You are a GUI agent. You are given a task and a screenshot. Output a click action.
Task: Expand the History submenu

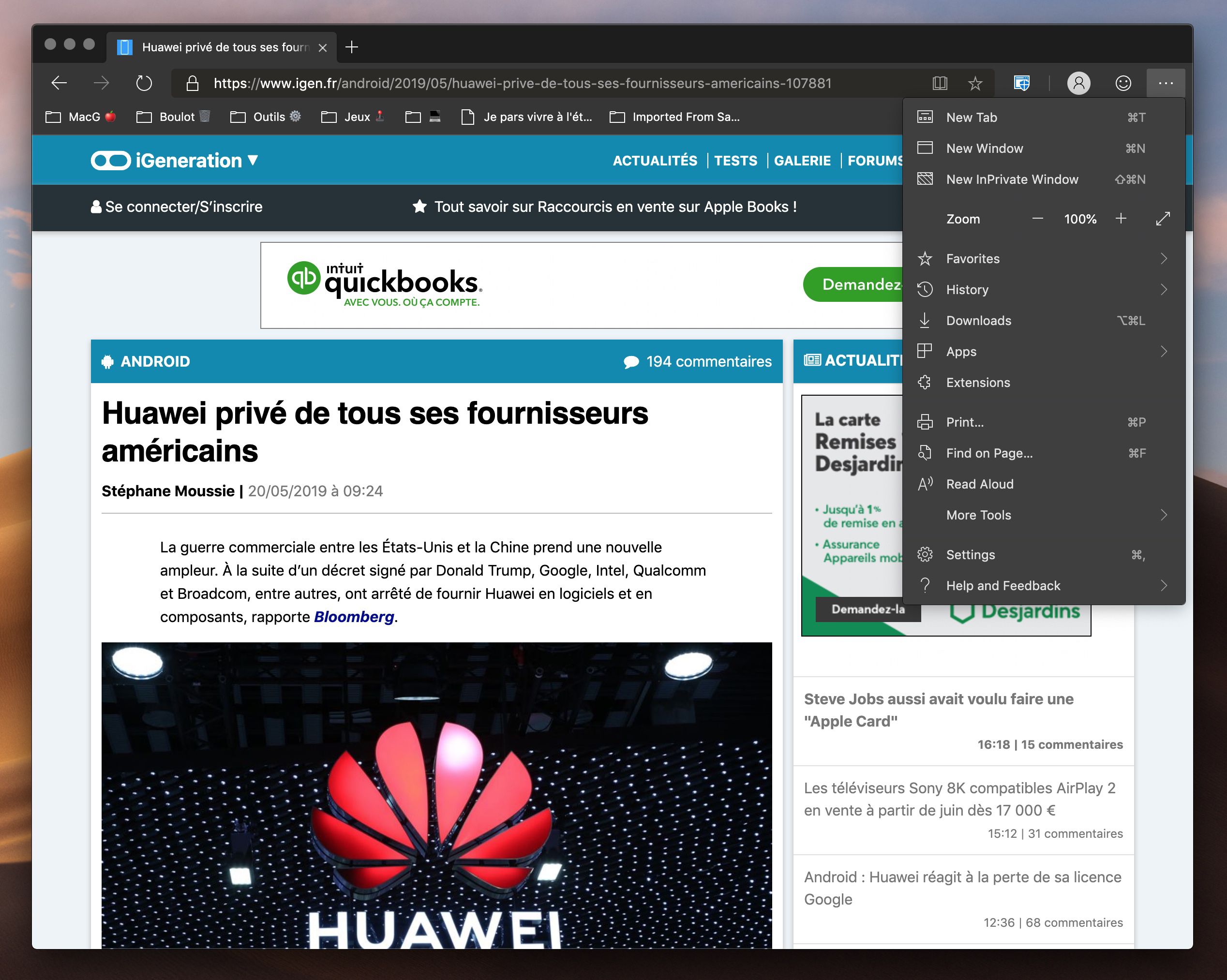click(x=1044, y=289)
